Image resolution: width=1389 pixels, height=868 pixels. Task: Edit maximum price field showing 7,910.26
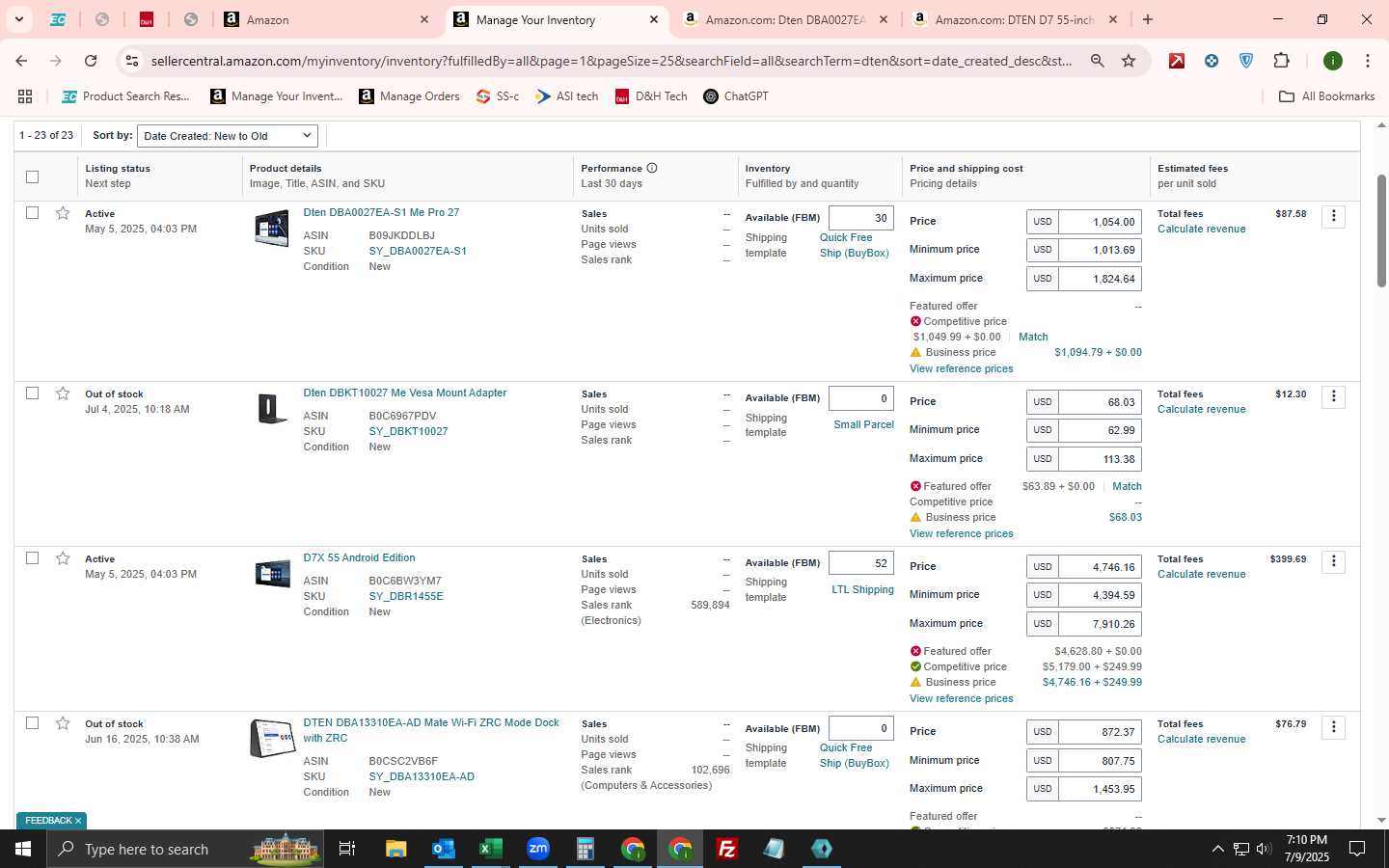coord(1100,624)
